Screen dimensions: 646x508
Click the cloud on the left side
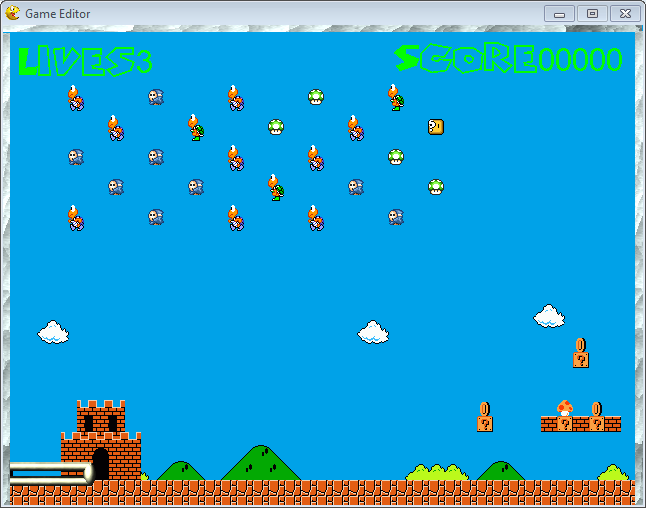click(53, 332)
